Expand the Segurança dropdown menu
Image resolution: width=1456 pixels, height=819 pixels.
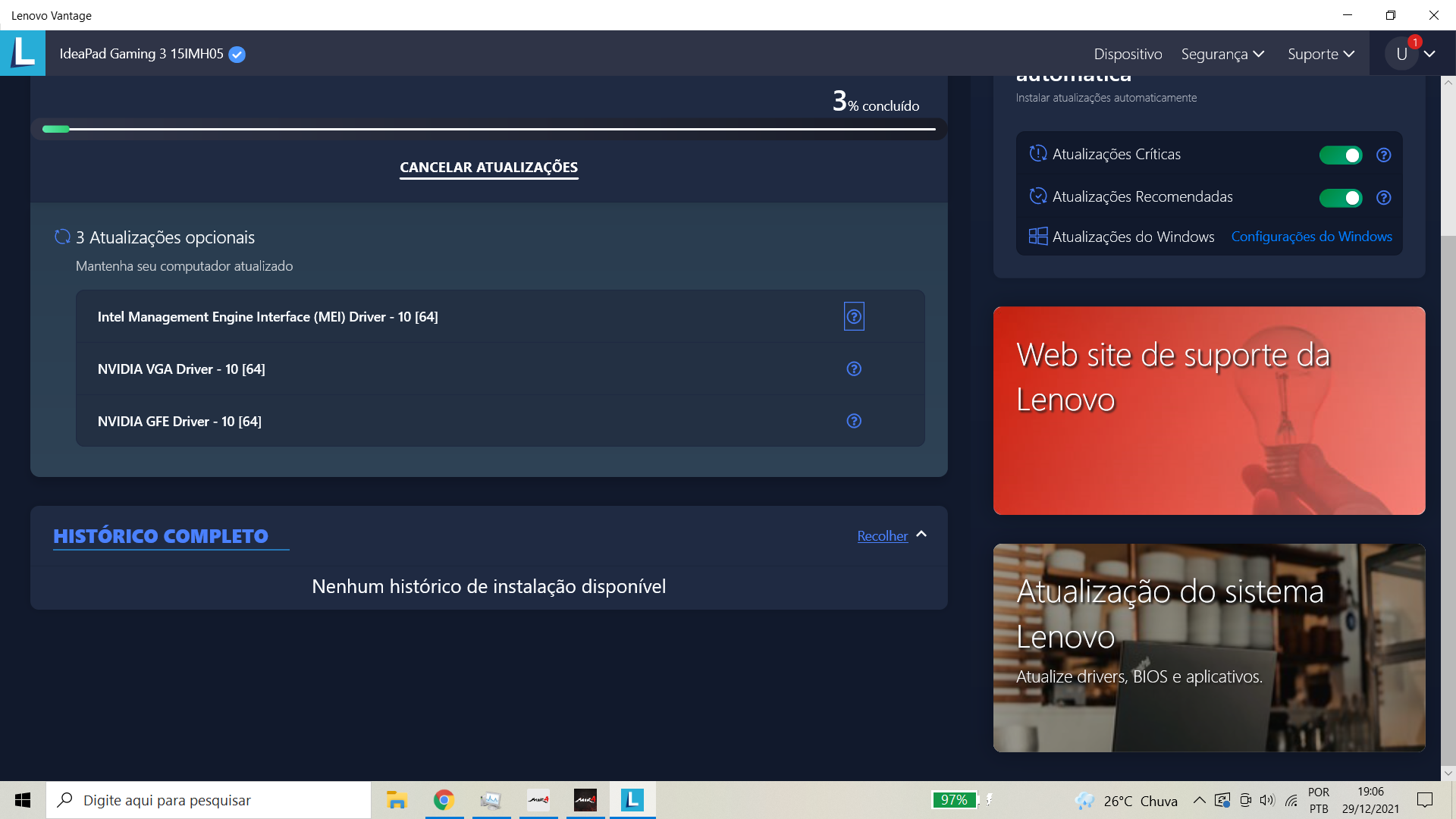1222,54
